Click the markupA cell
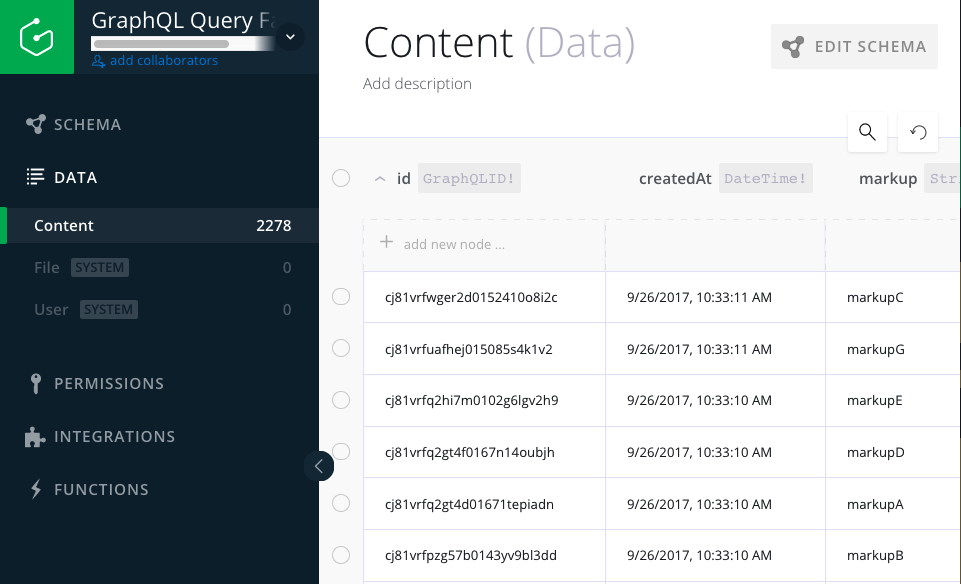961x584 pixels. pyautogui.click(x=894, y=504)
